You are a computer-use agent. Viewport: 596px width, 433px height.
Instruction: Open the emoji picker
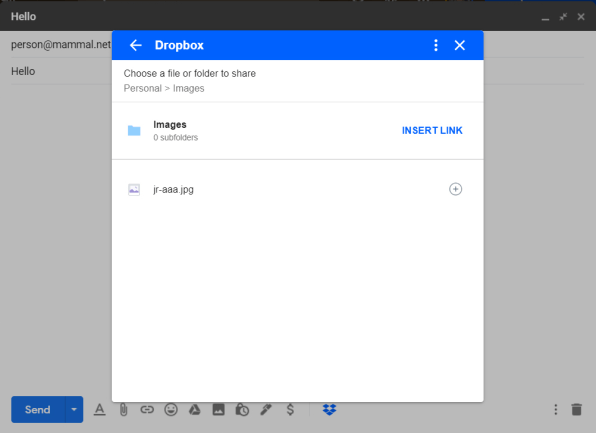(171, 409)
